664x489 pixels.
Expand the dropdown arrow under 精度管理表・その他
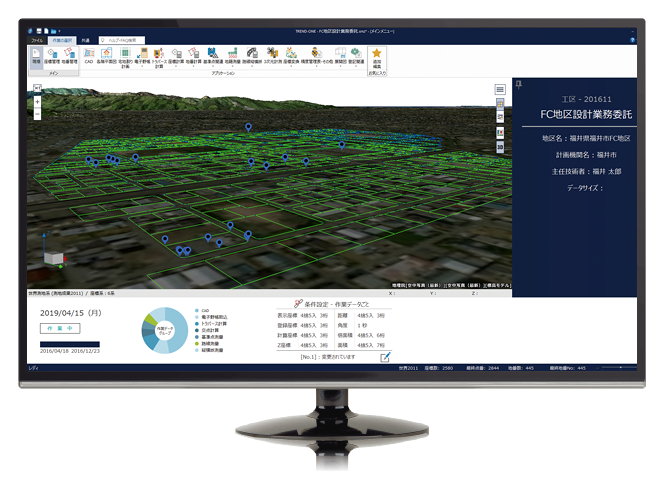pos(317,66)
